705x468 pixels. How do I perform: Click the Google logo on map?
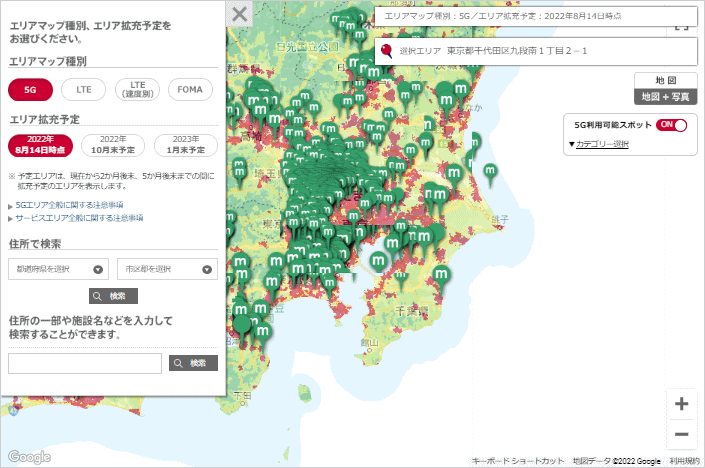[x=28, y=457]
